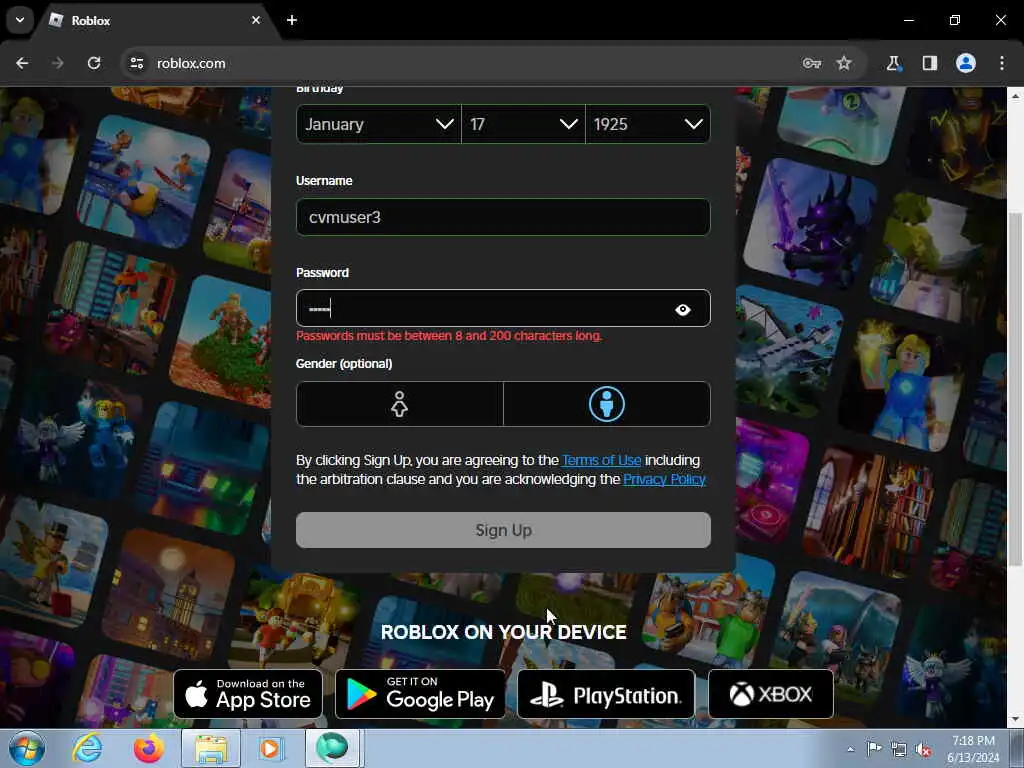Viewport: 1024px width, 768px height.
Task: Open the muted volume tray icon
Action: coord(923,750)
